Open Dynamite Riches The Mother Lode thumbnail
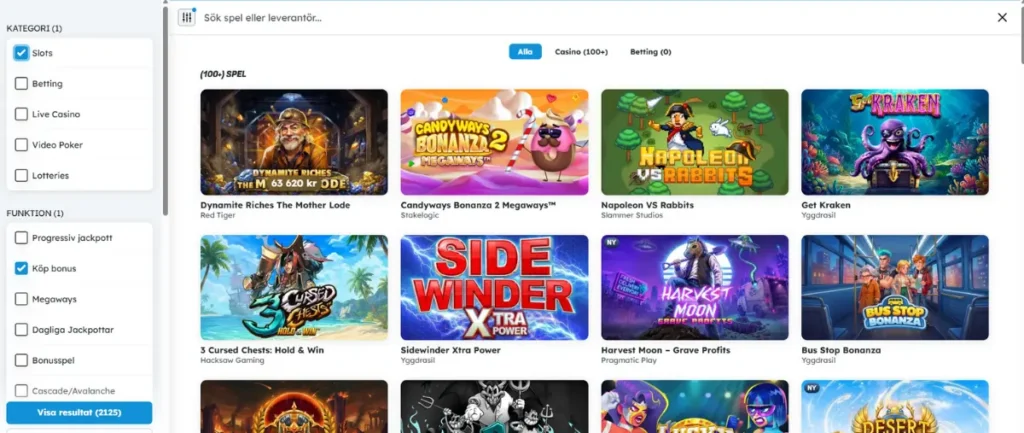The height and width of the screenshot is (433, 1024). click(294, 142)
